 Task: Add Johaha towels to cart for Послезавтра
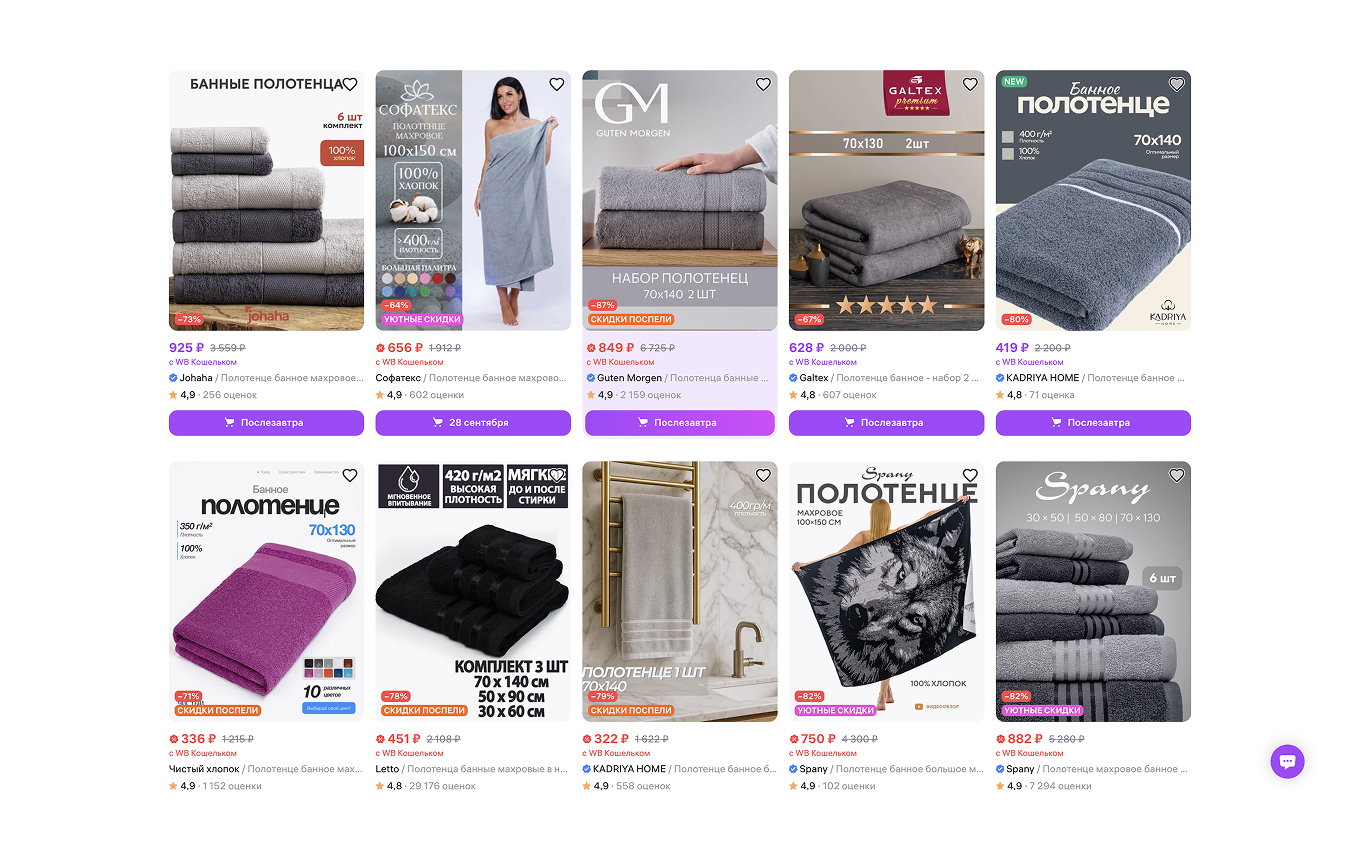[x=266, y=423]
